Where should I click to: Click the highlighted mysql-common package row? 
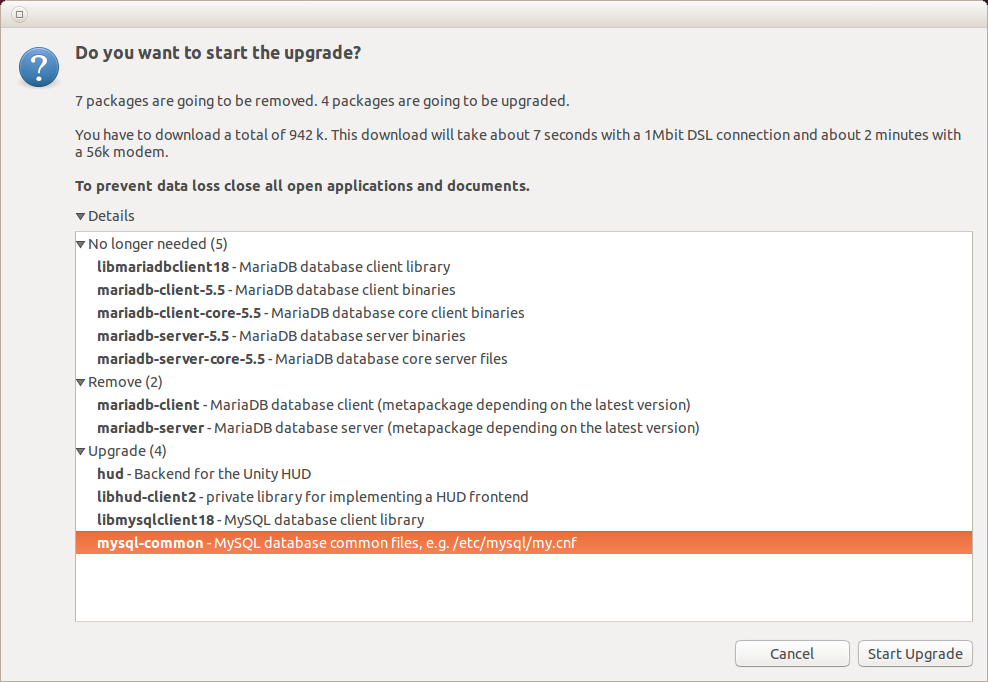point(336,543)
